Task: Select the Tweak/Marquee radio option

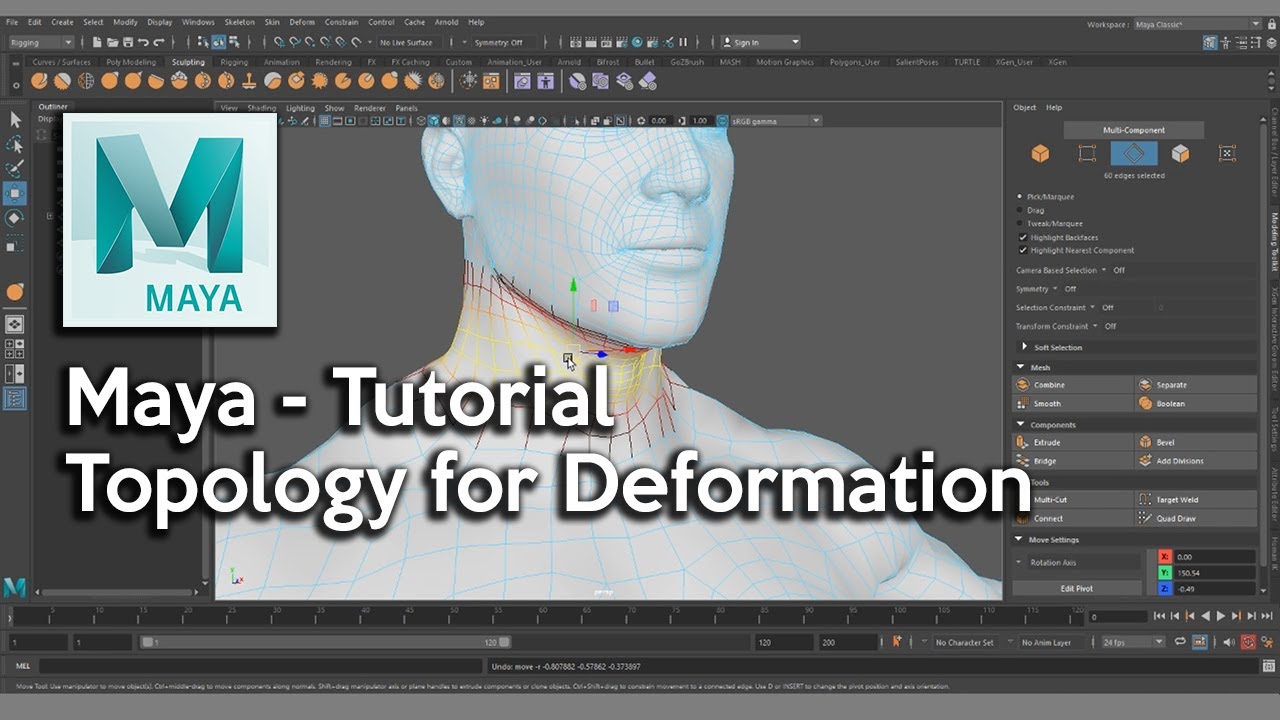Action: (1020, 223)
